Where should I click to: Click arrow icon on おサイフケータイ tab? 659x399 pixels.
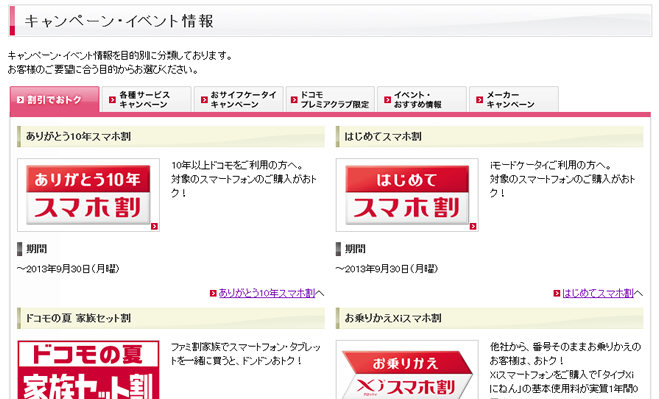204,100
